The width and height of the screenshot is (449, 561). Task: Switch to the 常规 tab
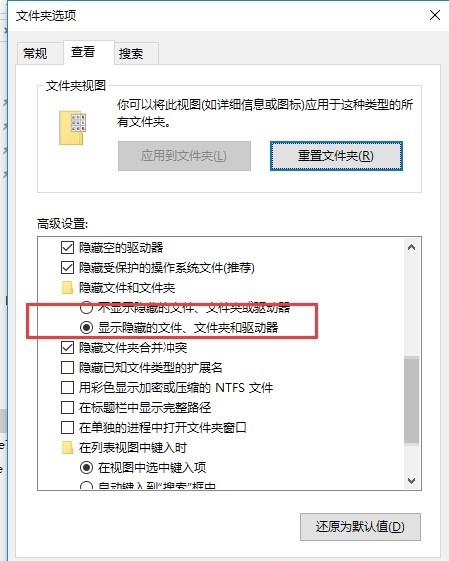coord(35,54)
